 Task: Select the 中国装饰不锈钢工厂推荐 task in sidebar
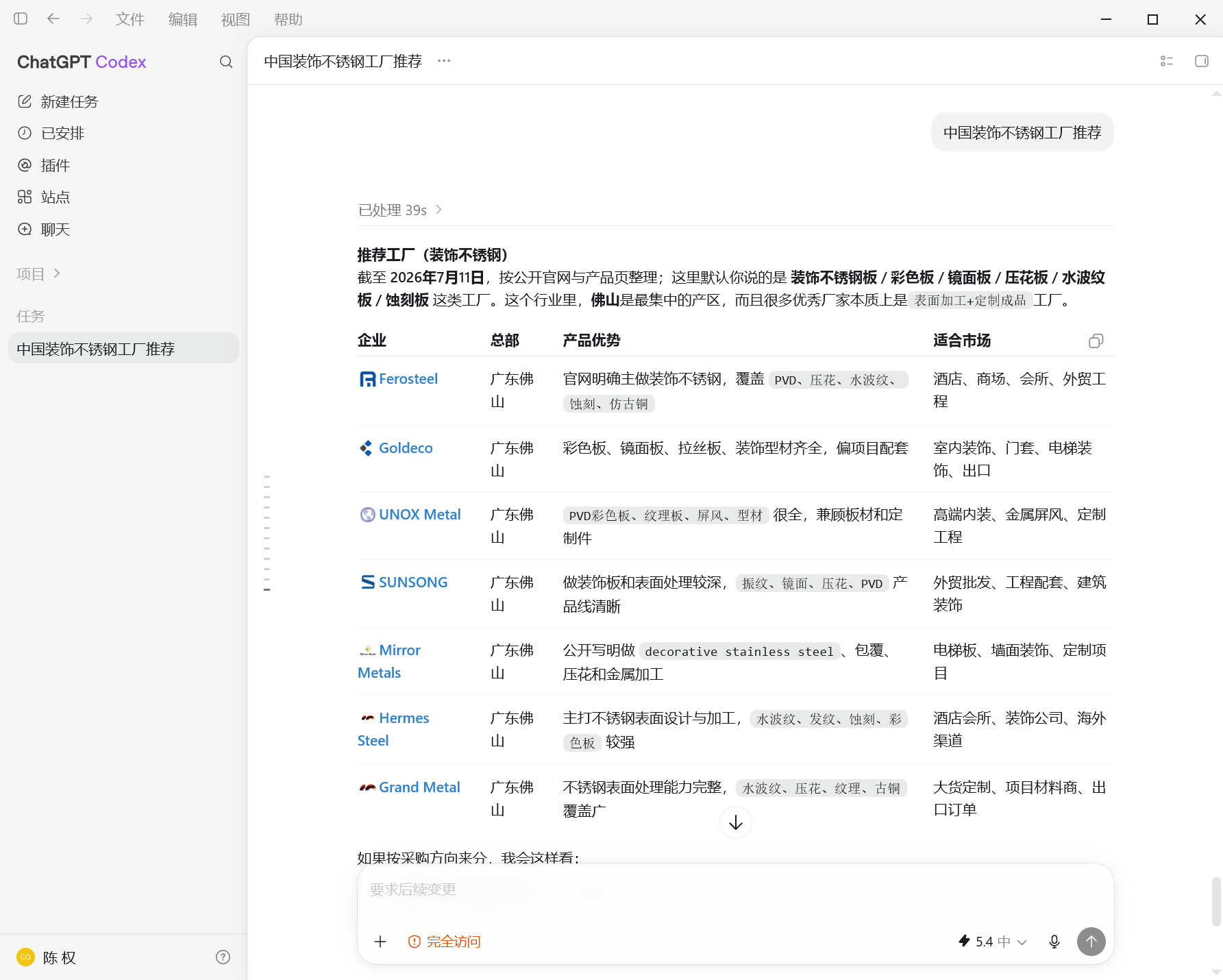(123, 349)
